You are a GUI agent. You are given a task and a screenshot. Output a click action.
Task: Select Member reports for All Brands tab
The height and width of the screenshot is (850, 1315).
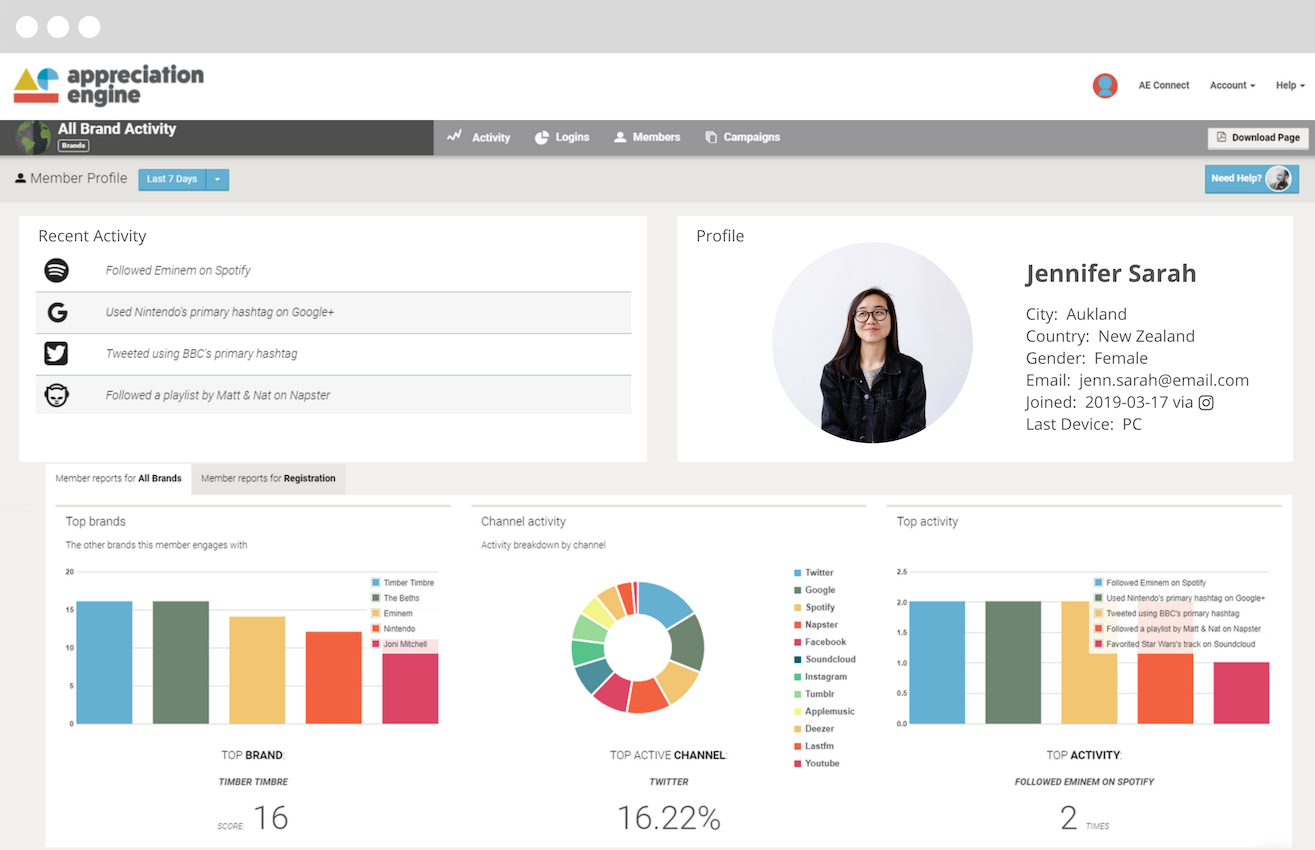click(118, 479)
